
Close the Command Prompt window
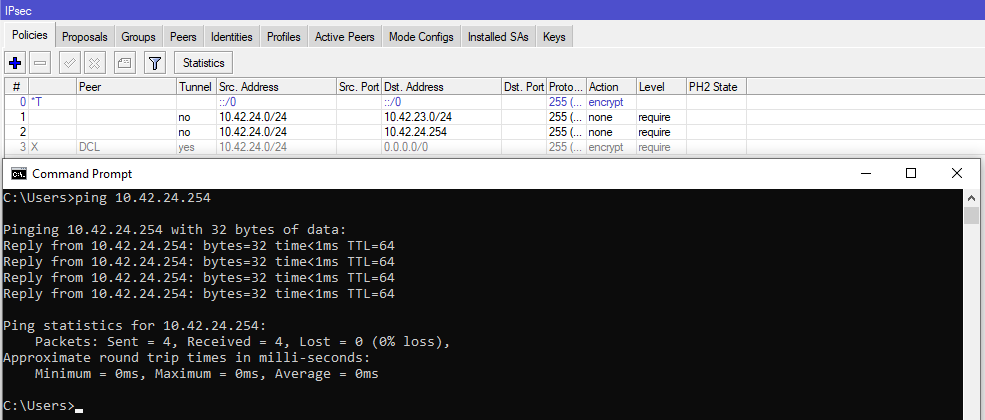point(957,173)
